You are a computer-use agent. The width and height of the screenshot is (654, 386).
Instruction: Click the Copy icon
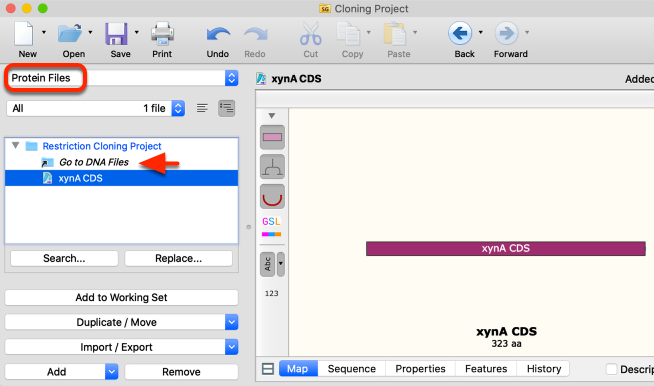(348, 33)
